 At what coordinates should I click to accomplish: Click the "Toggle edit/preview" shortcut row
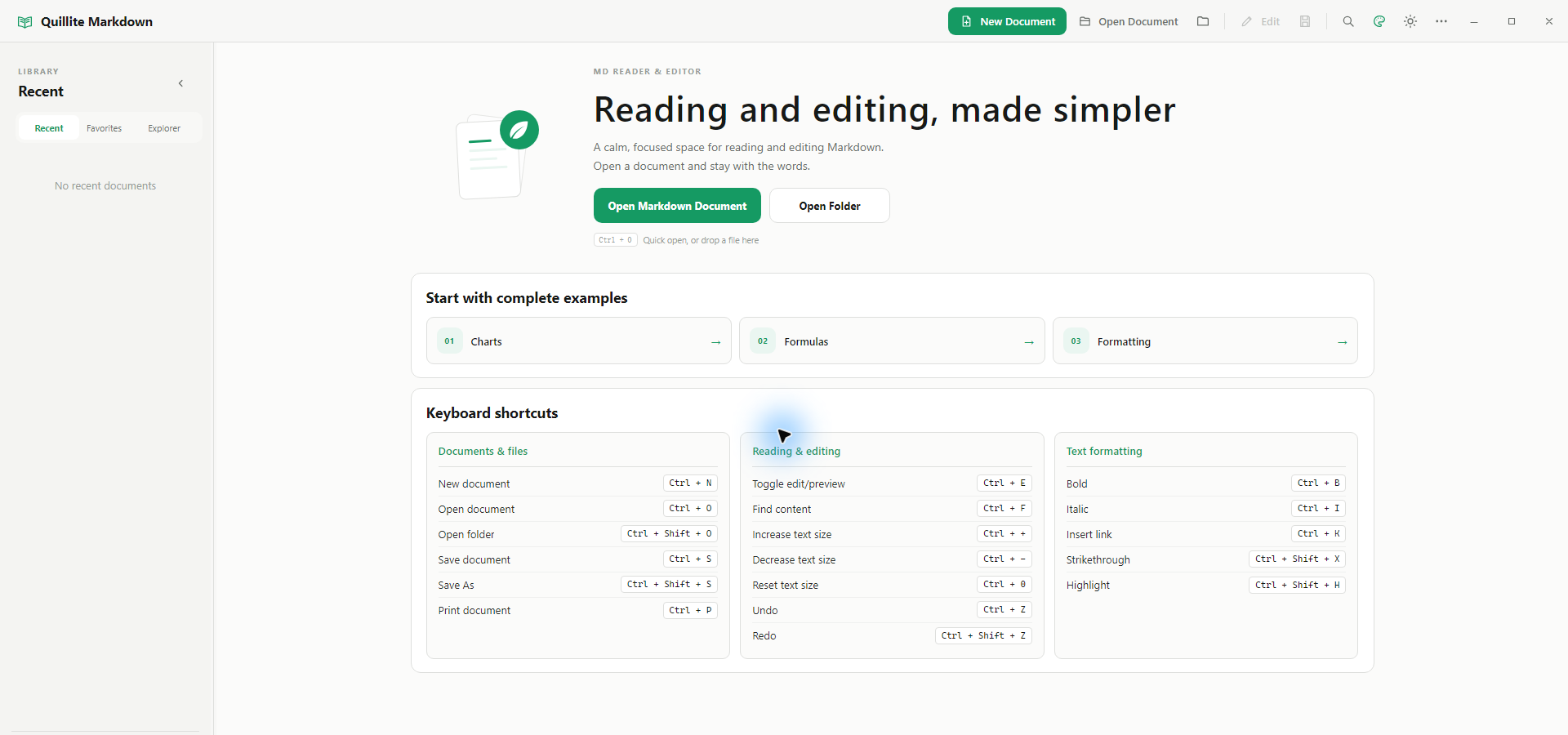point(892,483)
